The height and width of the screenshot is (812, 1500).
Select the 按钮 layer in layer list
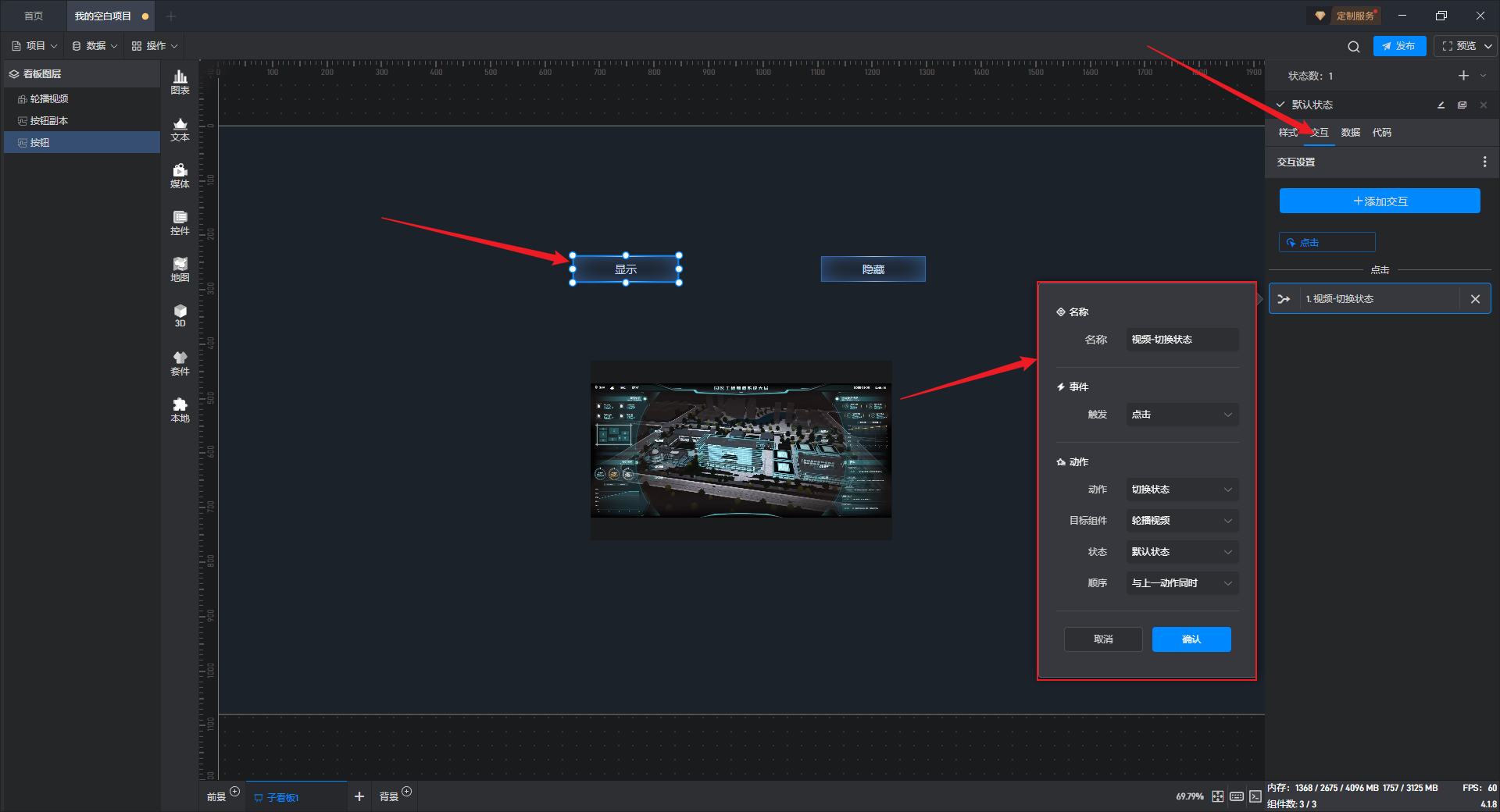coord(82,142)
